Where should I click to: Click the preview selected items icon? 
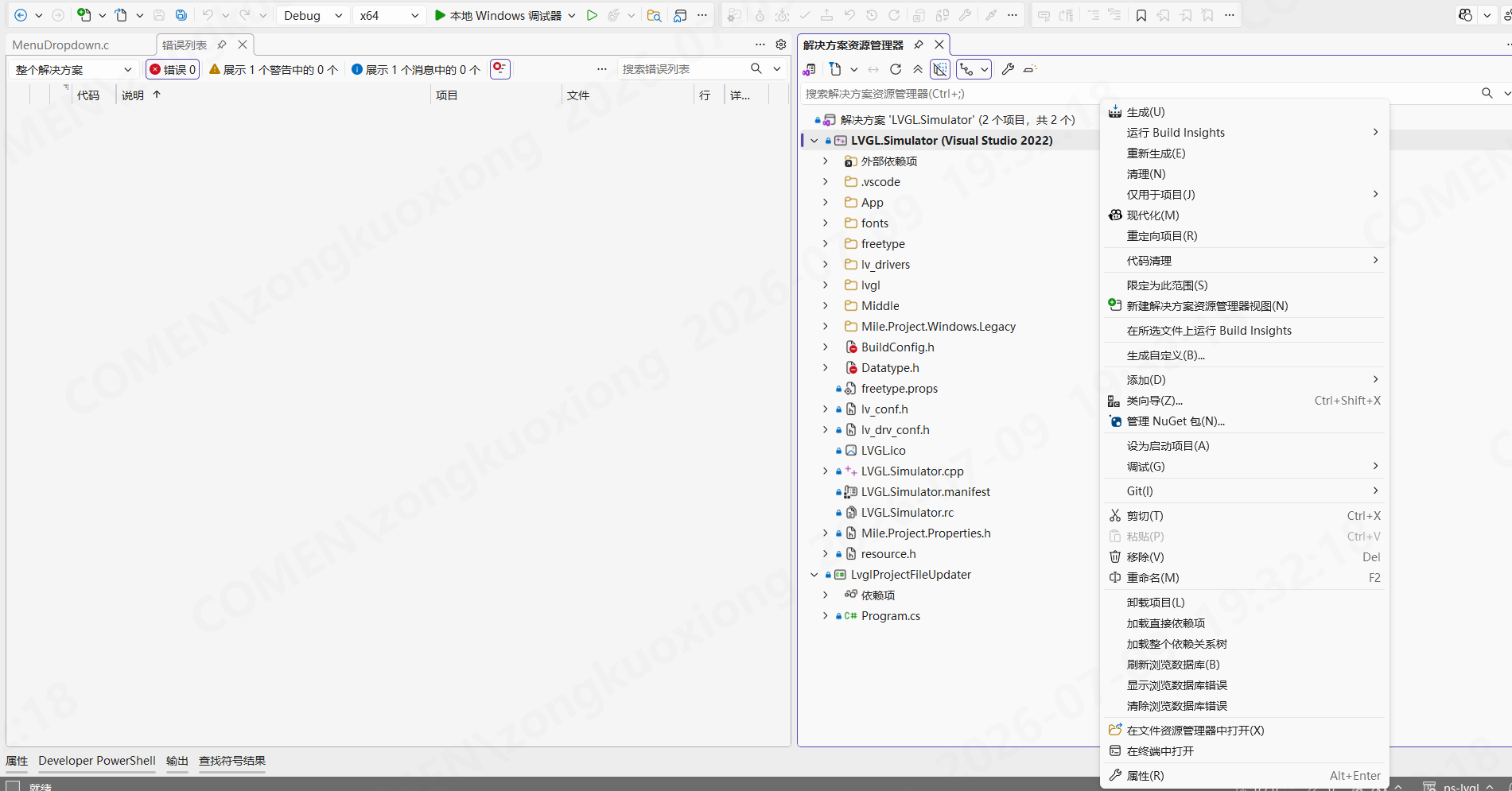click(1030, 69)
